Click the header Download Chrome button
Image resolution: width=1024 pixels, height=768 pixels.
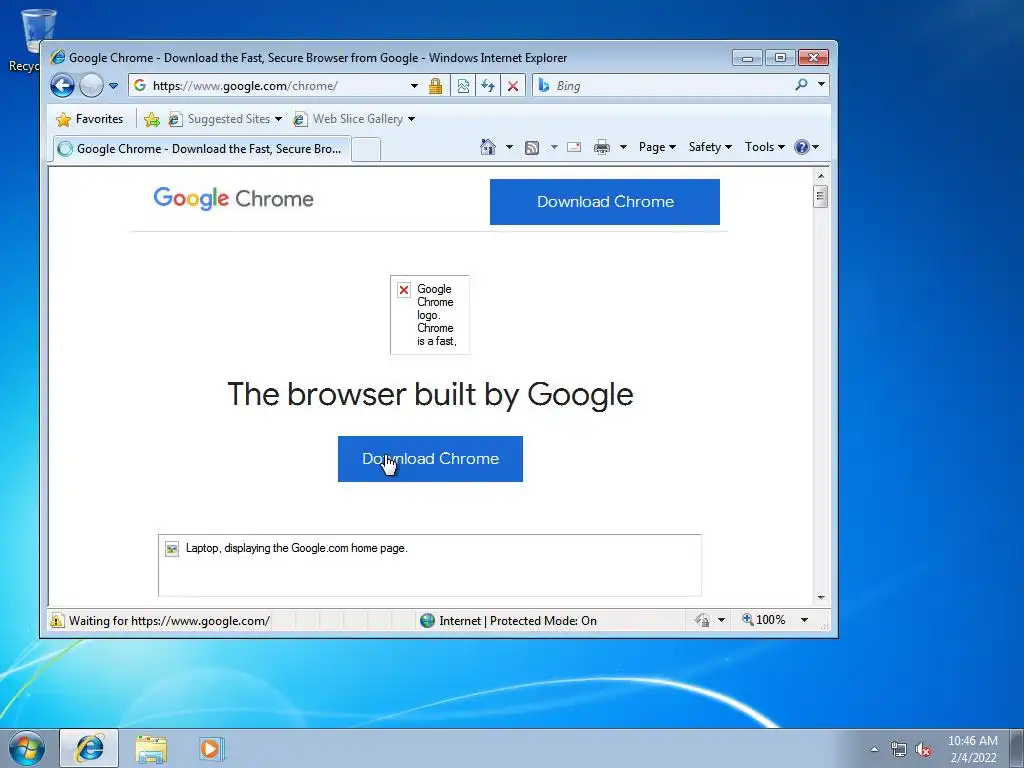pos(605,202)
